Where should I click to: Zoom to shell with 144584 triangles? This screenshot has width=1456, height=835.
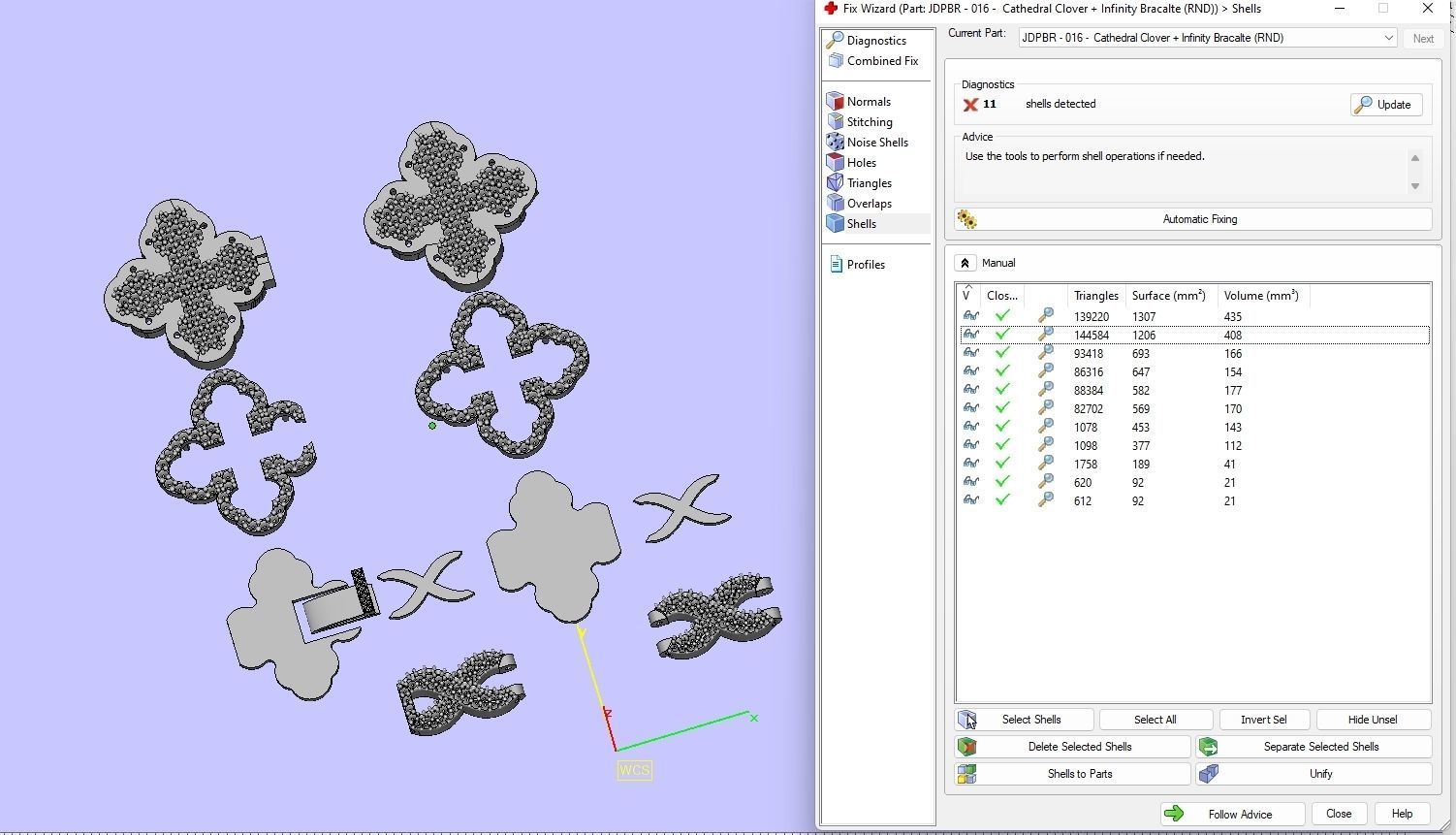(x=1046, y=335)
